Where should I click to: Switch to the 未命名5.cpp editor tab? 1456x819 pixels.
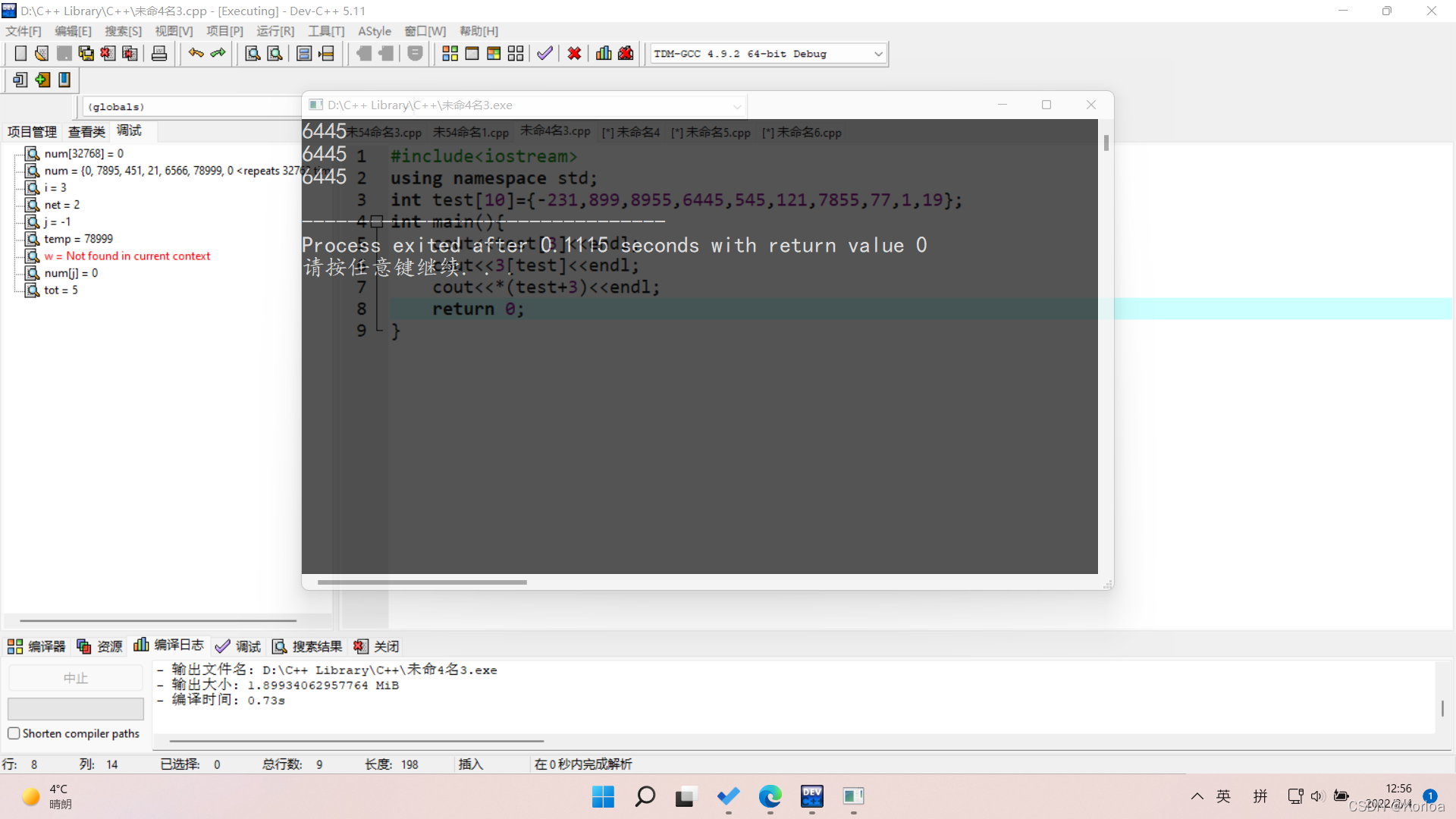(x=711, y=133)
